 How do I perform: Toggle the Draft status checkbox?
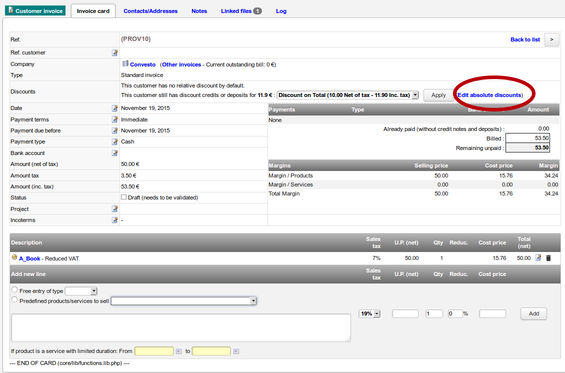coord(124,197)
